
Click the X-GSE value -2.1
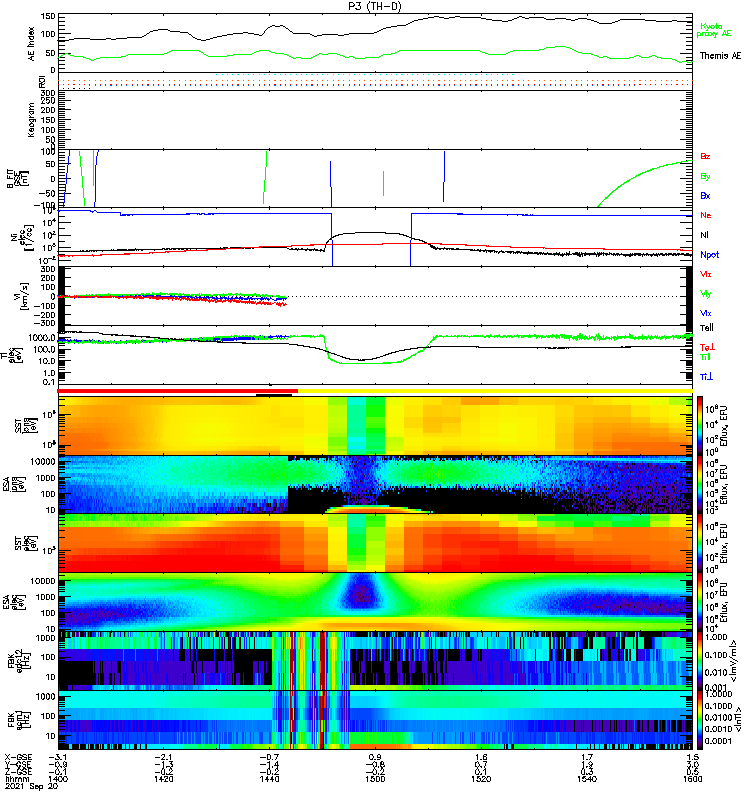point(164,757)
